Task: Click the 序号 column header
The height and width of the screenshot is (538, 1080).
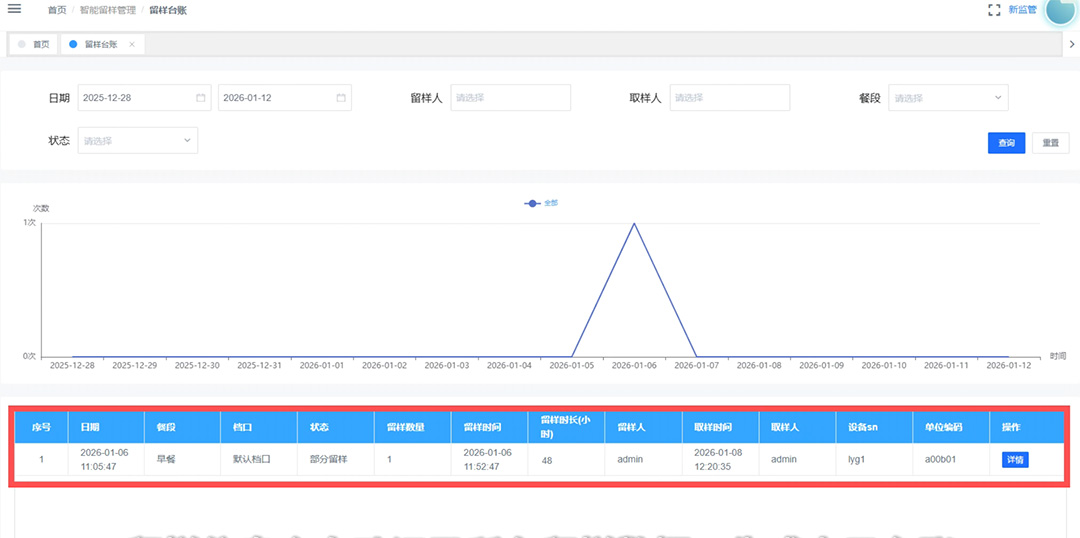Action: pos(41,427)
